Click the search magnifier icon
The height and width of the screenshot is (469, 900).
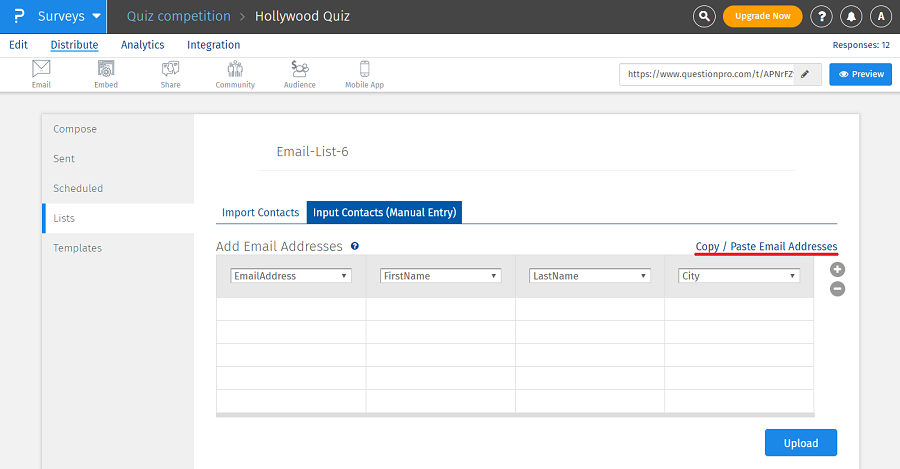(x=706, y=16)
